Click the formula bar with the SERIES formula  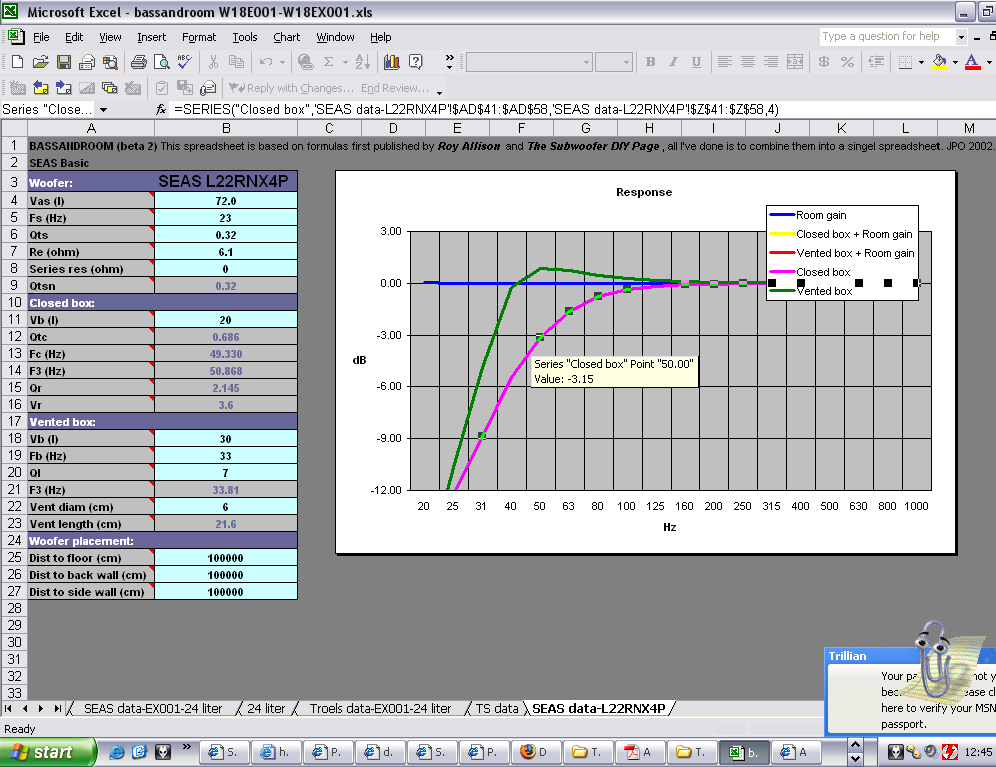click(581, 110)
